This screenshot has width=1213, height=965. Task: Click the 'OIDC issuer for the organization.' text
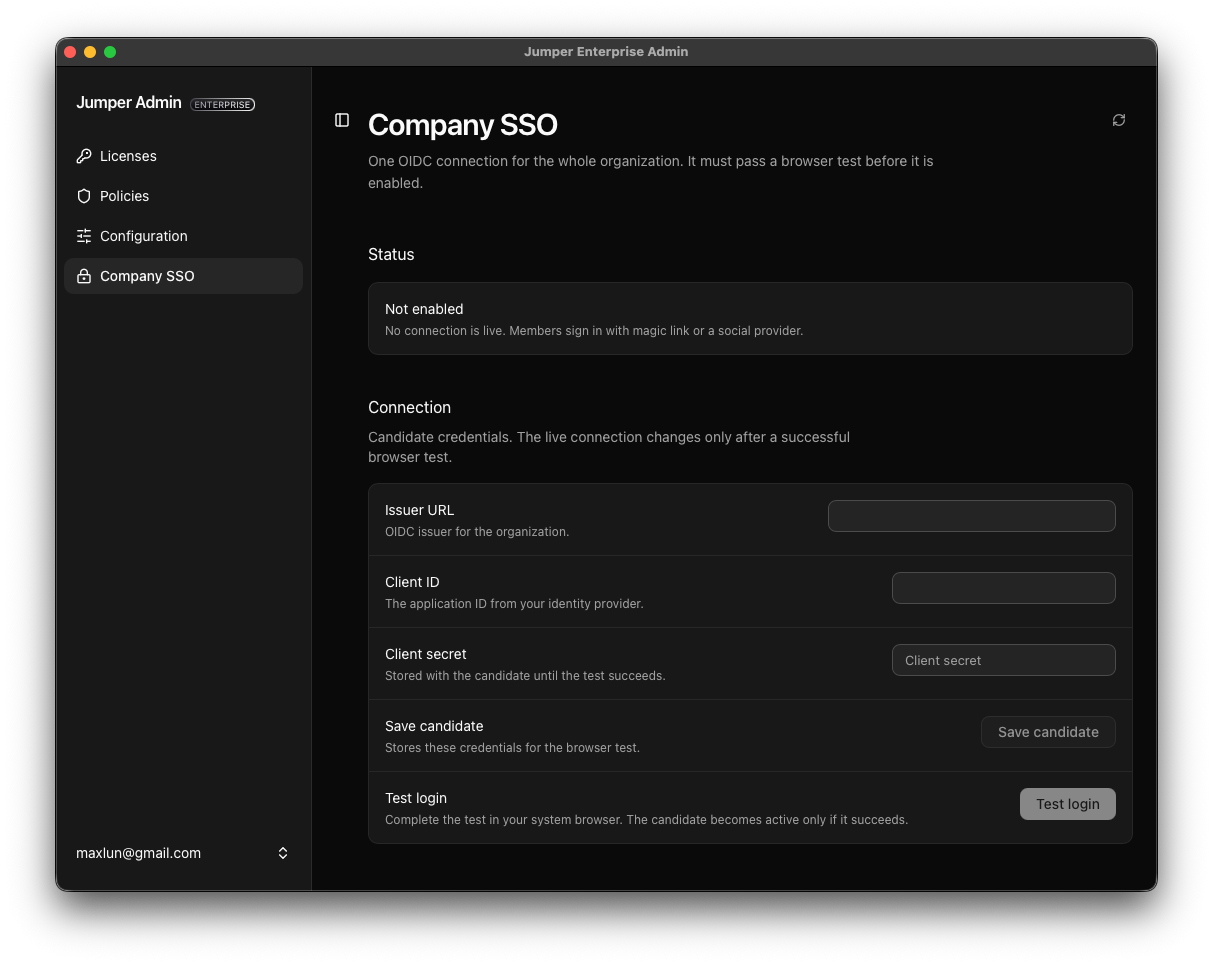click(x=477, y=532)
